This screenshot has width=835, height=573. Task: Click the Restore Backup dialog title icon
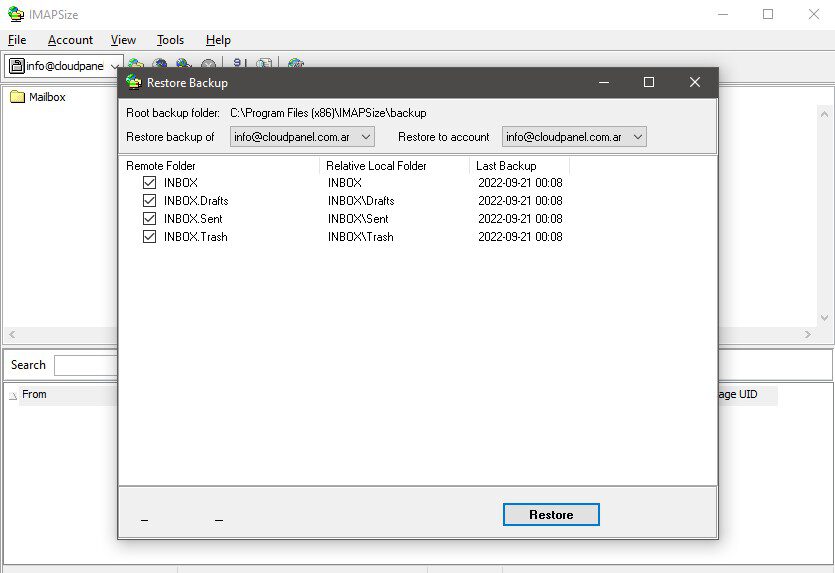point(133,82)
